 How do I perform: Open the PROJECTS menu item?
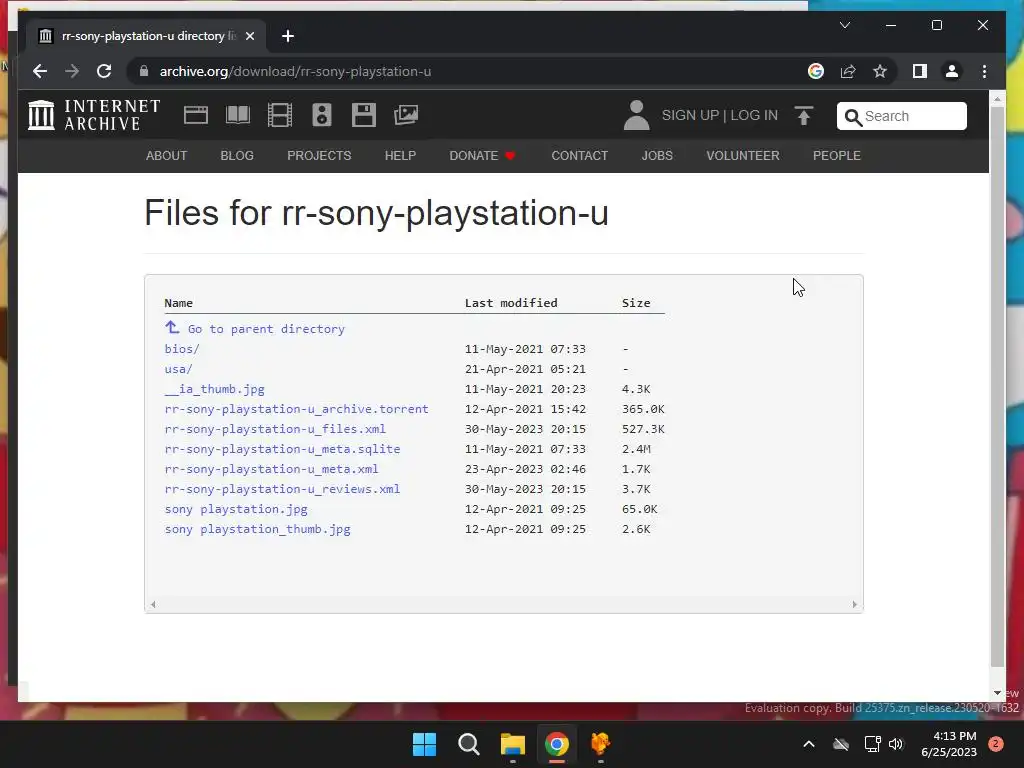tap(319, 155)
